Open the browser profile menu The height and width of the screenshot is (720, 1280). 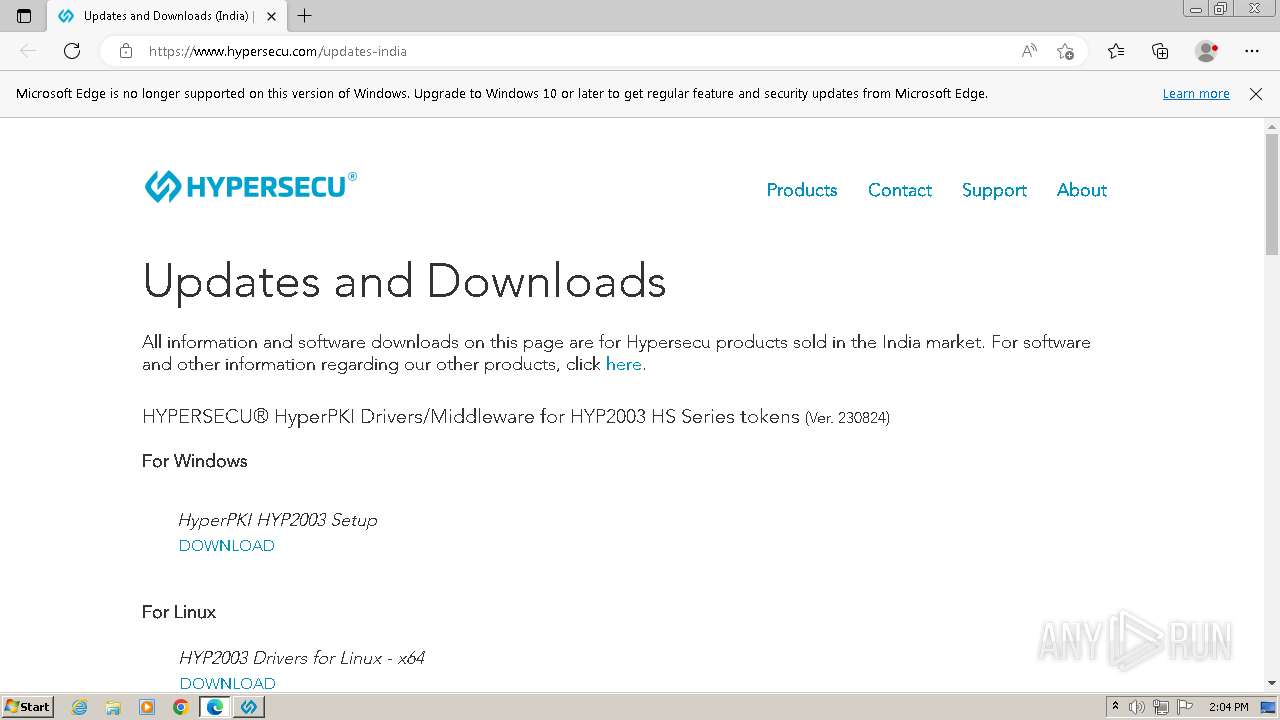(x=1206, y=51)
